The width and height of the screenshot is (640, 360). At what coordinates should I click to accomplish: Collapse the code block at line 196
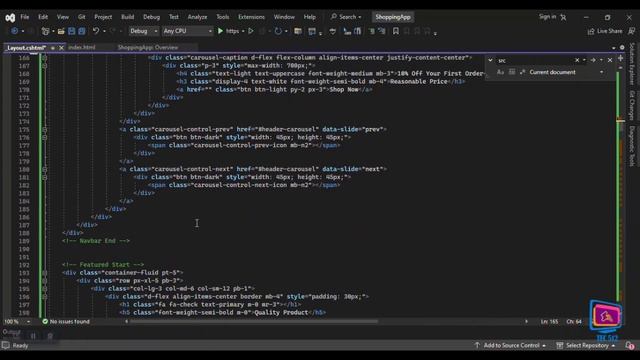click(x=44, y=297)
